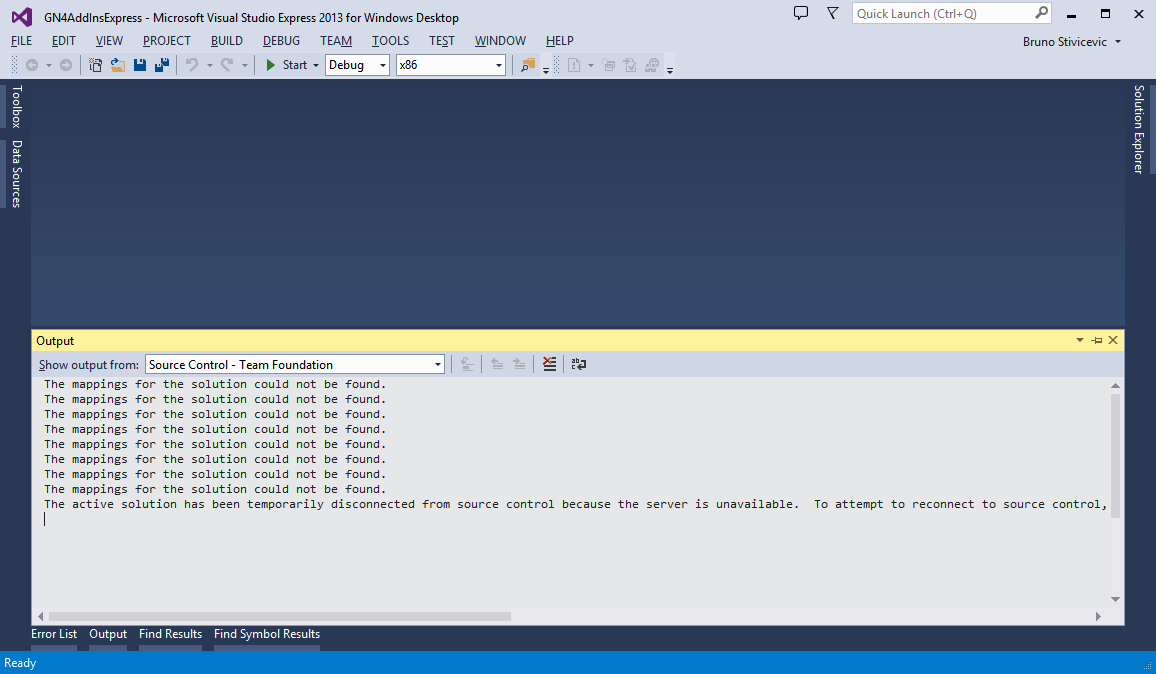
Task: Switch to the Find Results tab
Action: pyautogui.click(x=170, y=634)
